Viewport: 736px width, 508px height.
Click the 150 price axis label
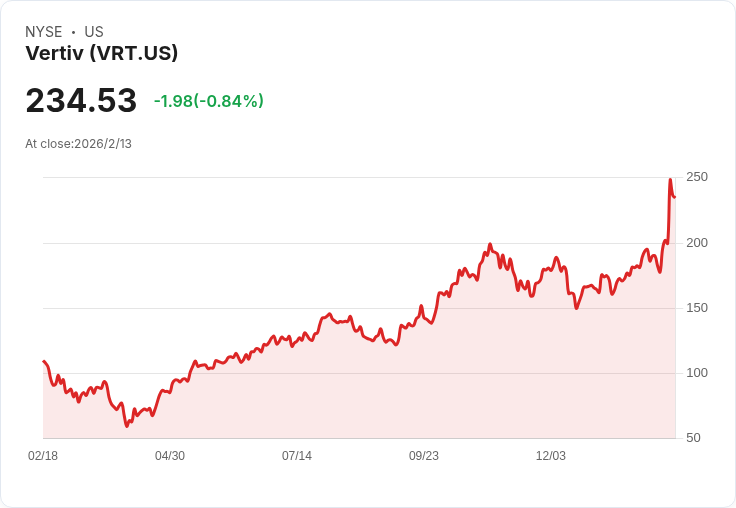coord(697,308)
